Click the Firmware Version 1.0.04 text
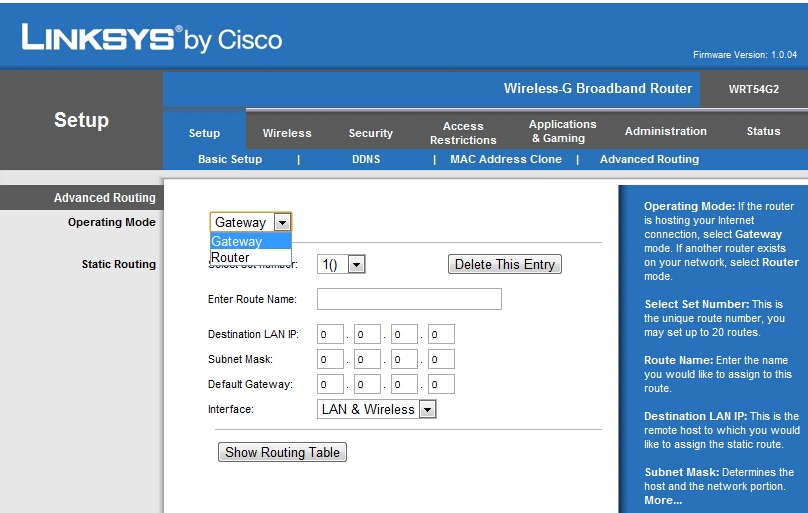 pos(745,55)
